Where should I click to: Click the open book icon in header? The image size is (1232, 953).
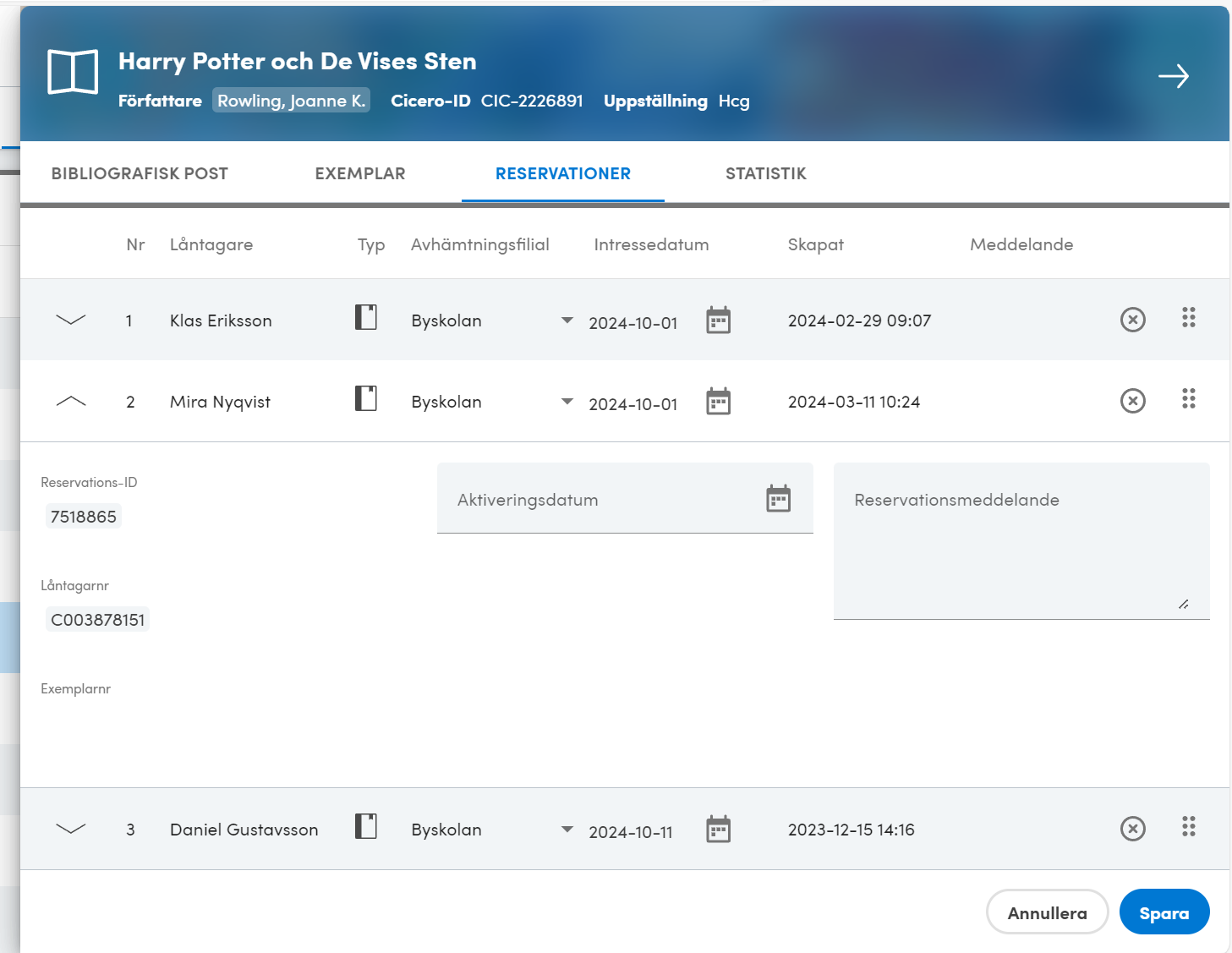(x=73, y=72)
